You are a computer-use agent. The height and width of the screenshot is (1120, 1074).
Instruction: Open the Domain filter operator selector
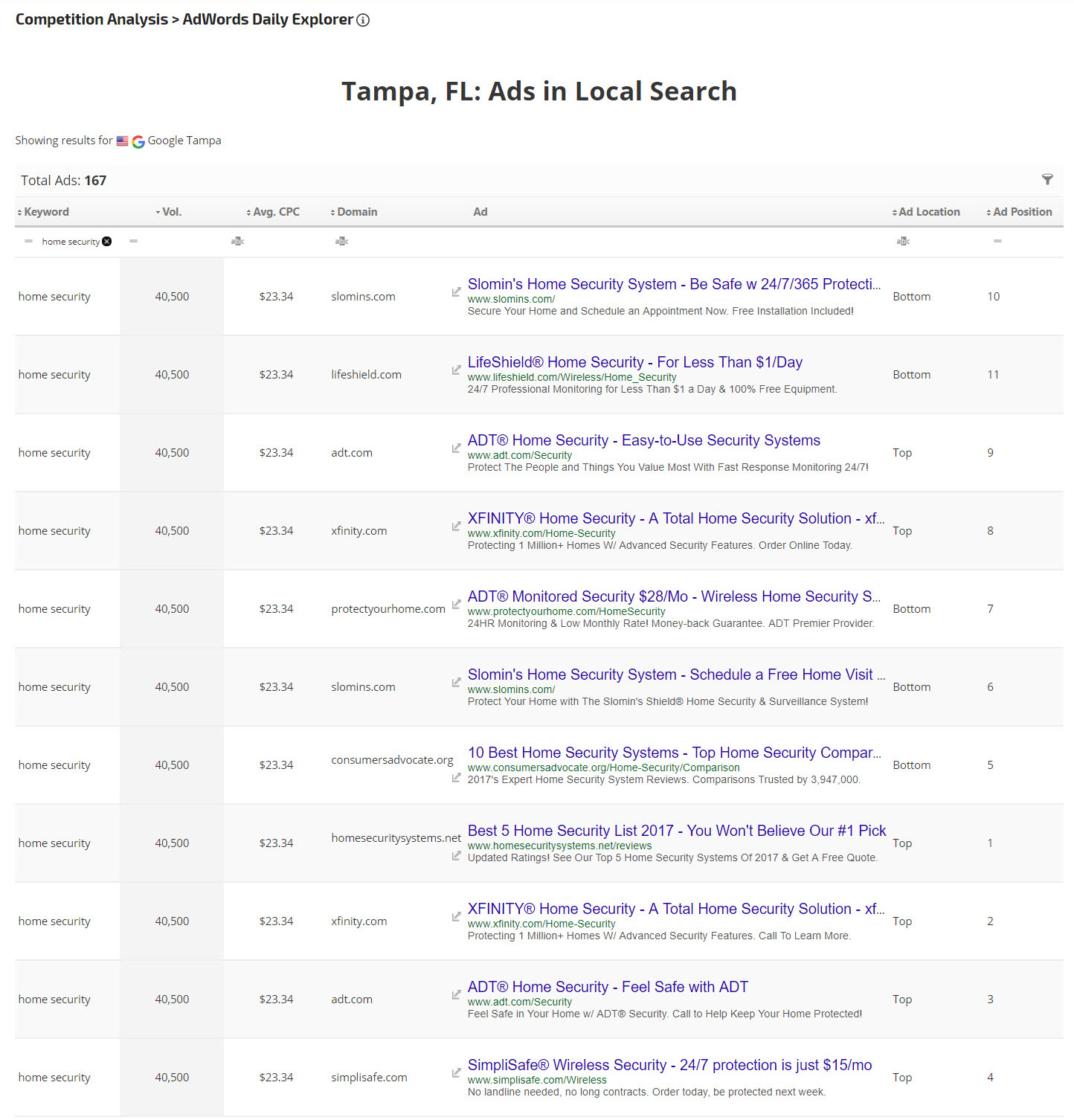click(341, 242)
